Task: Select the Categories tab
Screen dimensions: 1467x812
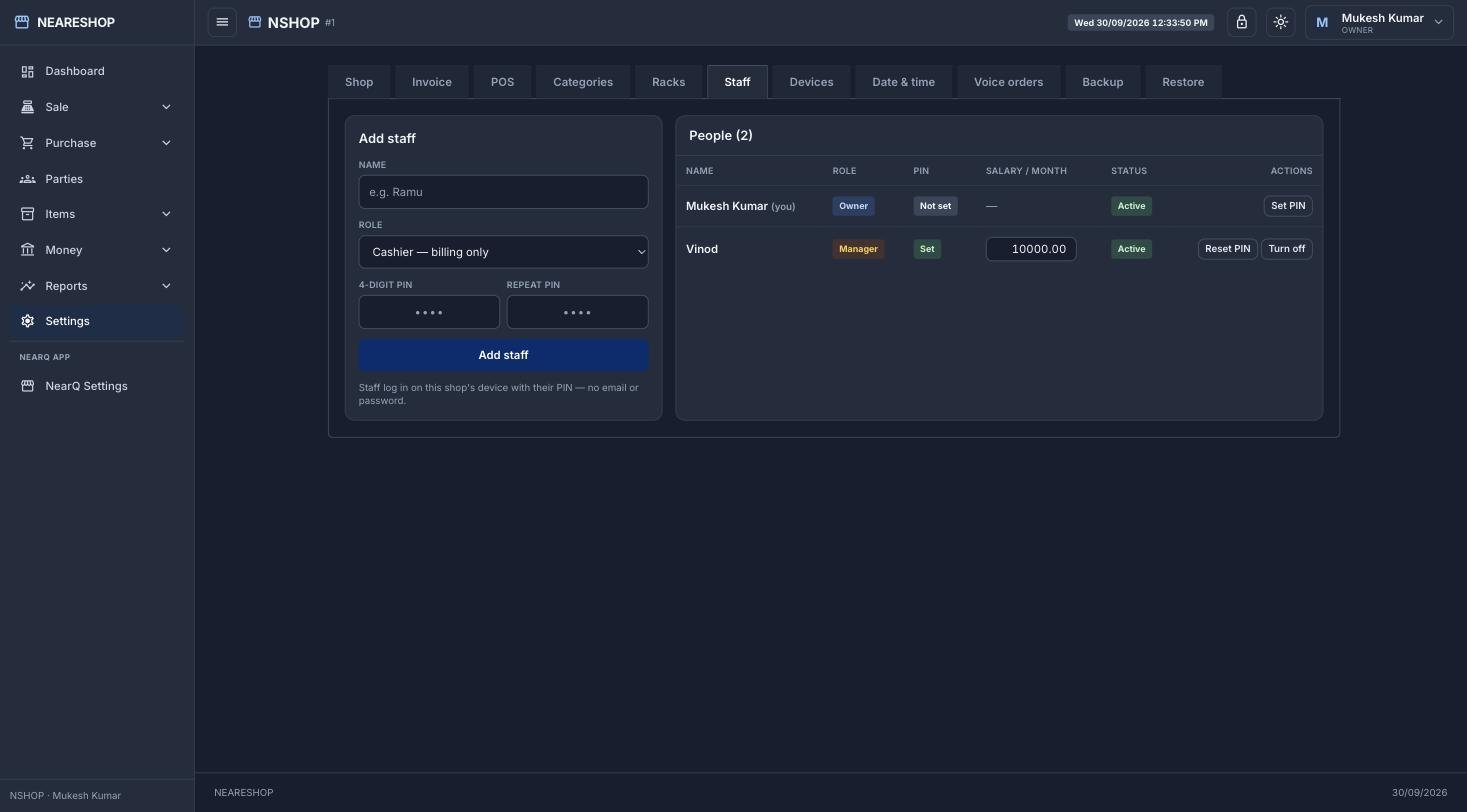Action: pos(583,82)
